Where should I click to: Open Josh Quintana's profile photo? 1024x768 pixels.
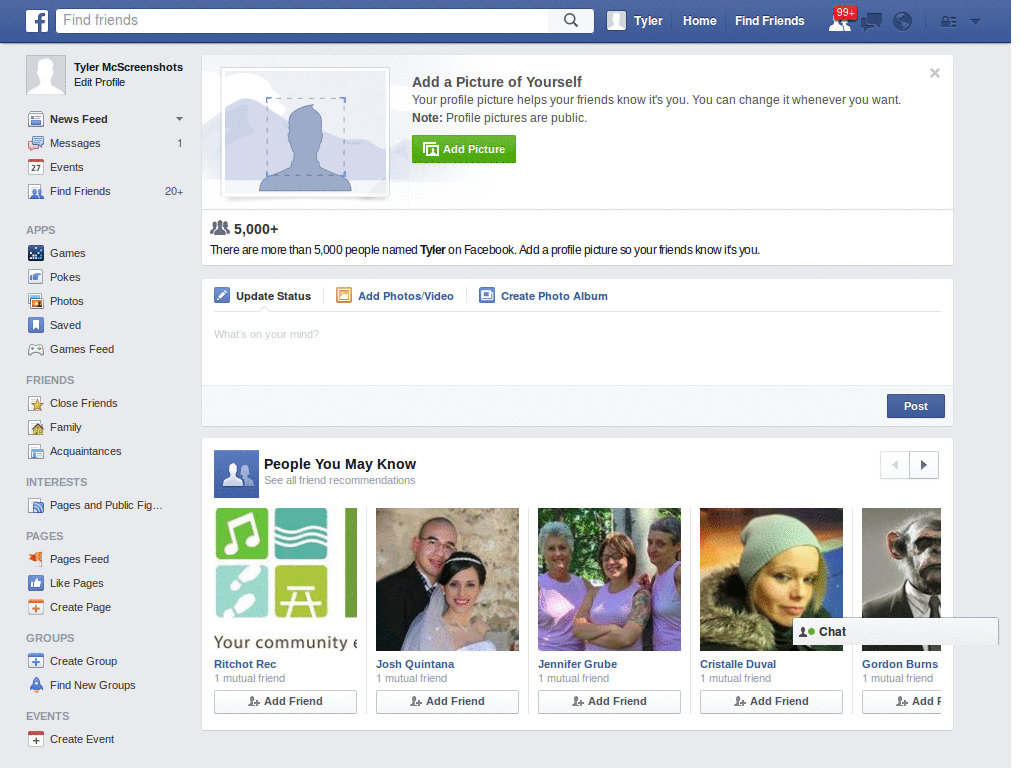447,579
